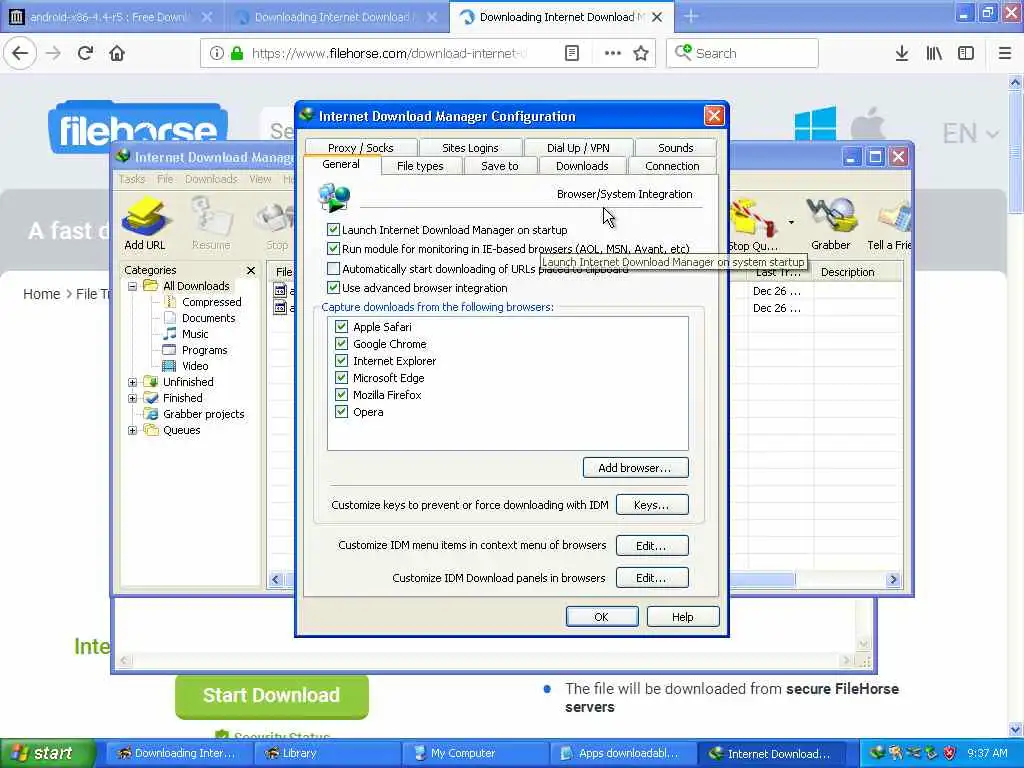Collapse All Downloads tree node
This screenshot has width=1024, height=768.
pyautogui.click(x=133, y=286)
